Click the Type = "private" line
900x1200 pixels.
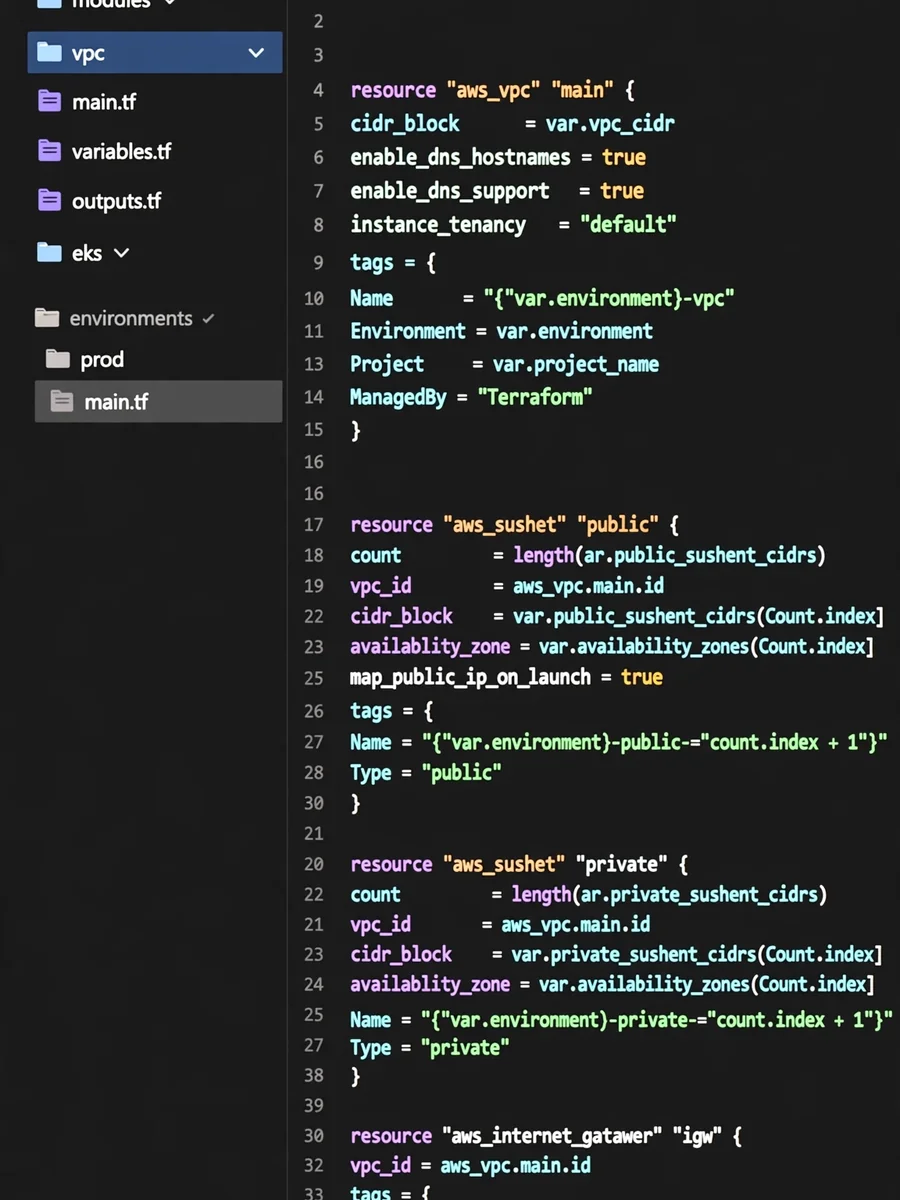[x=430, y=1047]
